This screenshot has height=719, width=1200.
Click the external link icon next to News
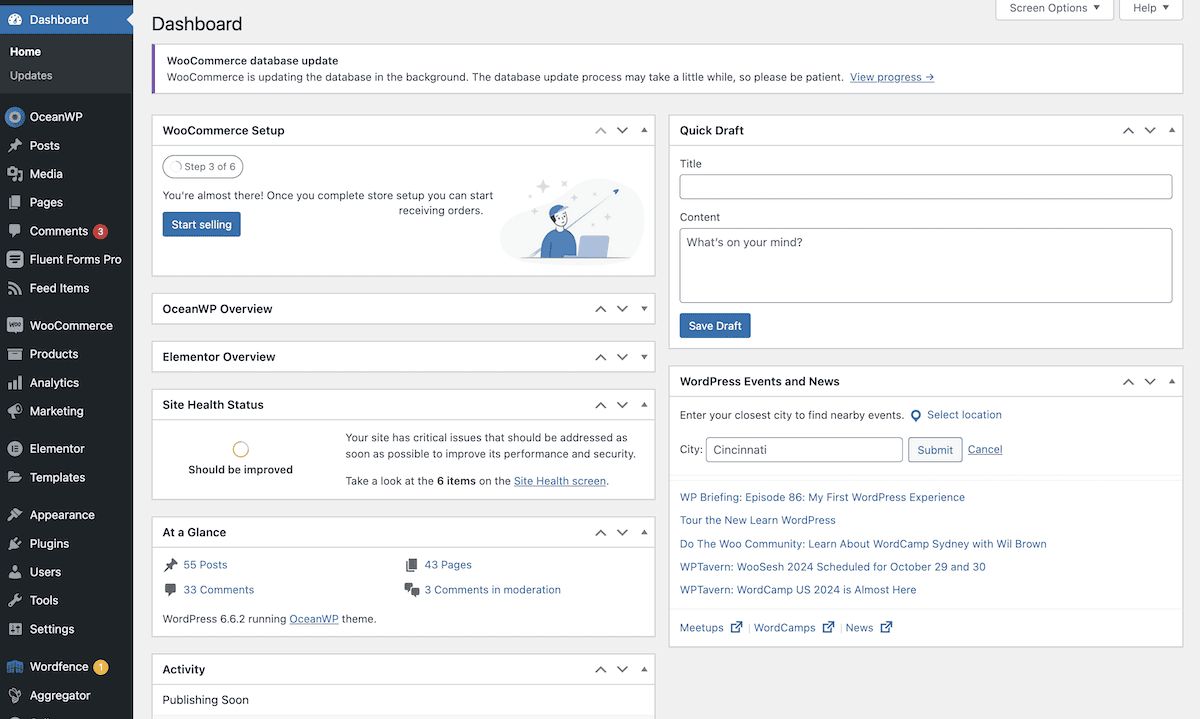tap(886, 627)
